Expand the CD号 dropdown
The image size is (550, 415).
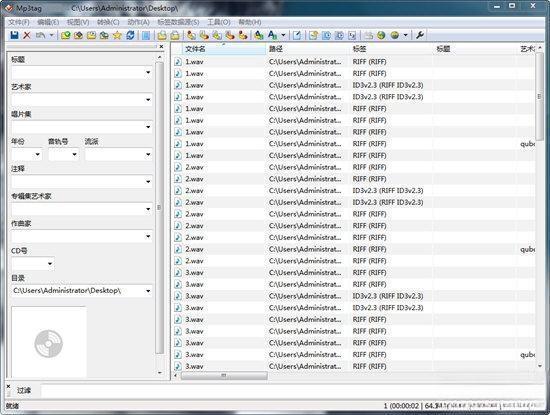50,264
